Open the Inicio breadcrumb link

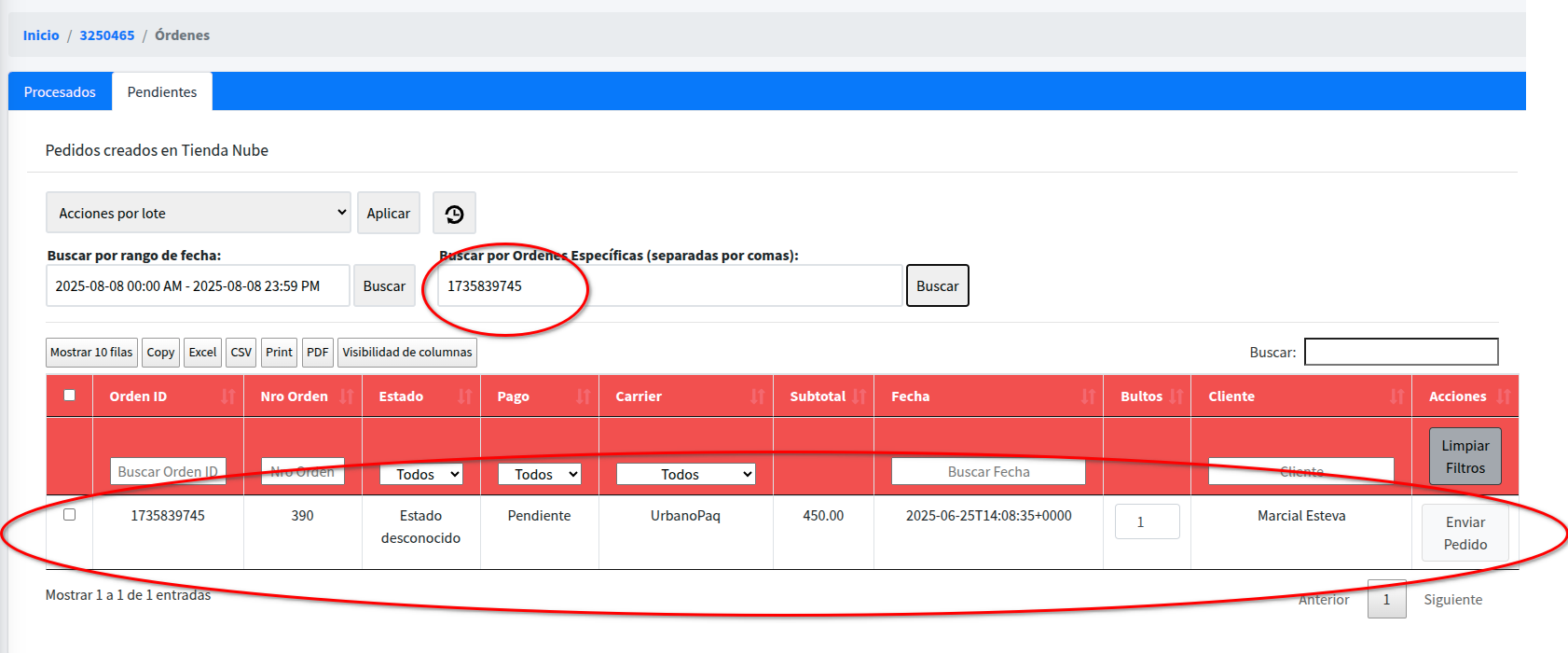tap(41, 35)
